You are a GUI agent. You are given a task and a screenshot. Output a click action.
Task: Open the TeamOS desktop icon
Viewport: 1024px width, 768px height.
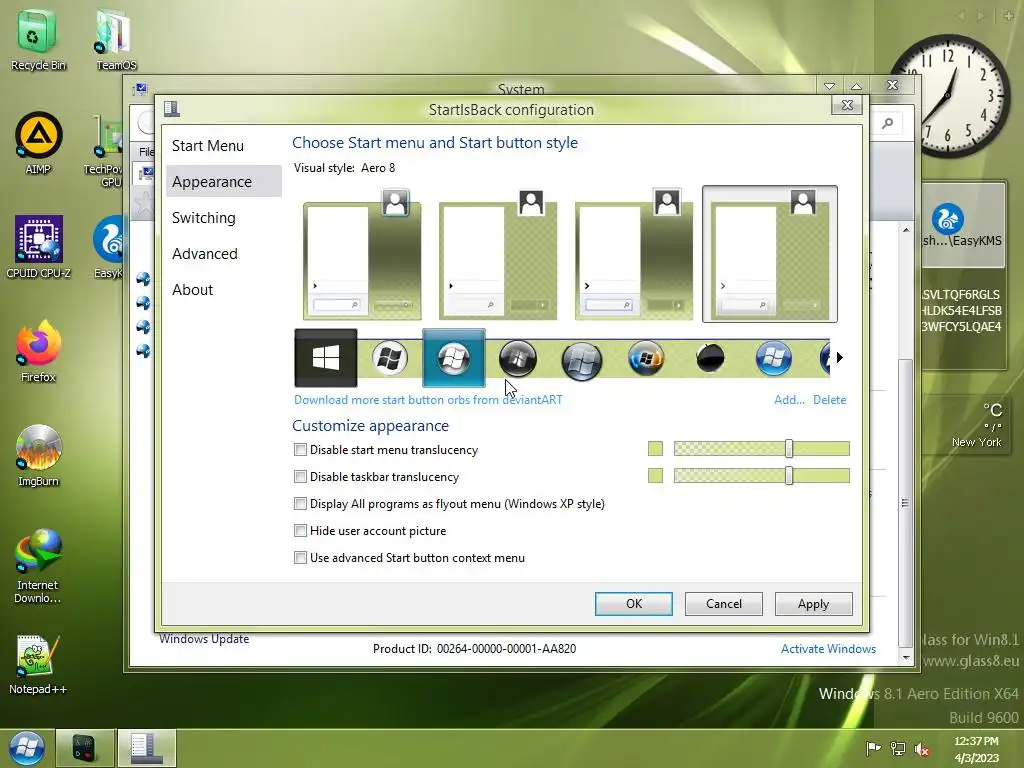coord(116,39)
